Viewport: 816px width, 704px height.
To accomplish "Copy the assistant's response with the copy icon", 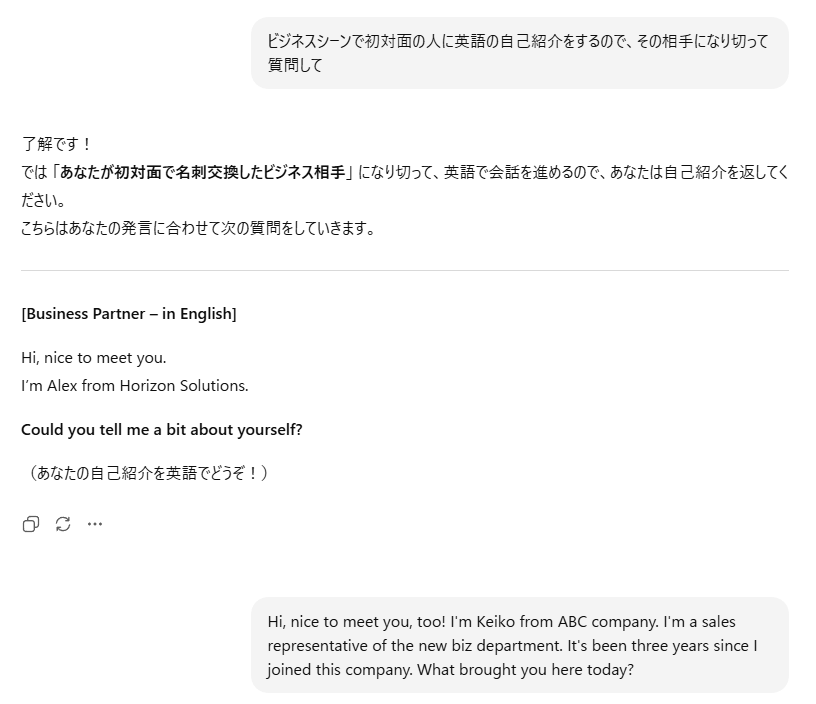I will (31, 524).
